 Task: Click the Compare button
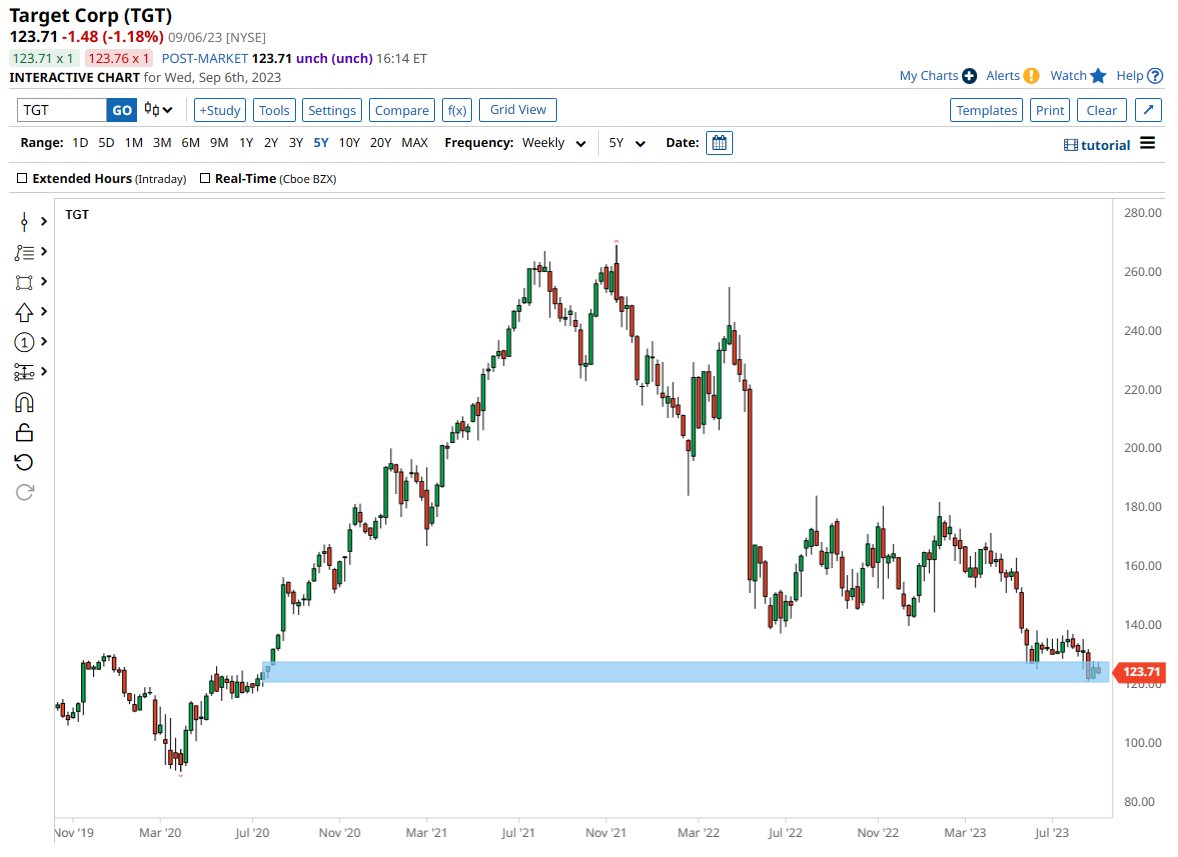[402, 110]
